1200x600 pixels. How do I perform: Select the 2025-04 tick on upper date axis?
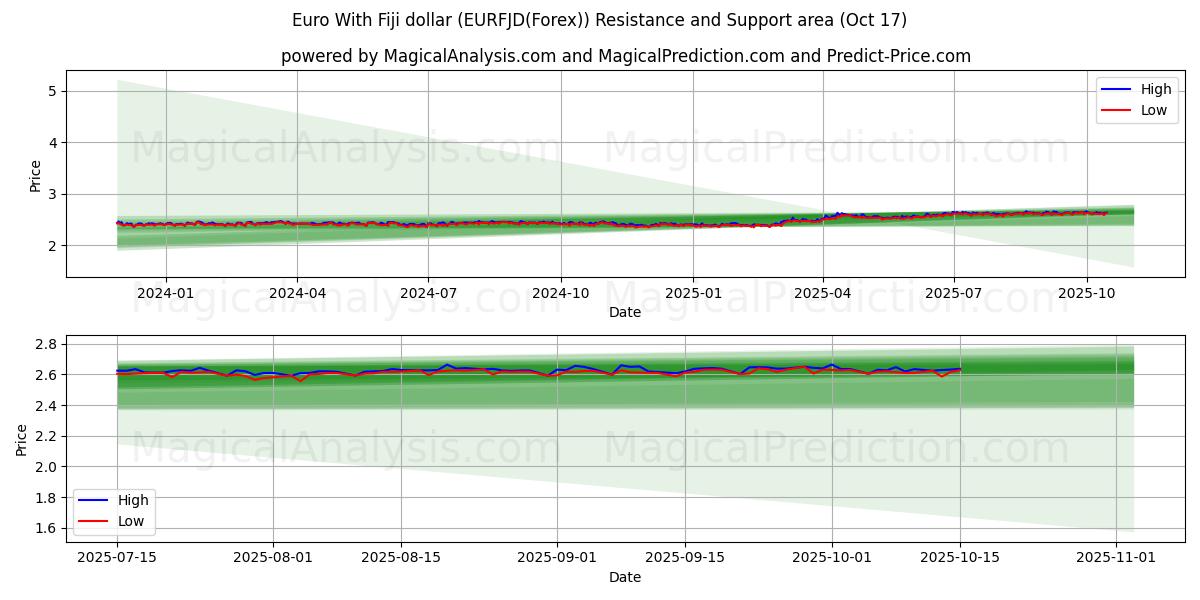823,293
